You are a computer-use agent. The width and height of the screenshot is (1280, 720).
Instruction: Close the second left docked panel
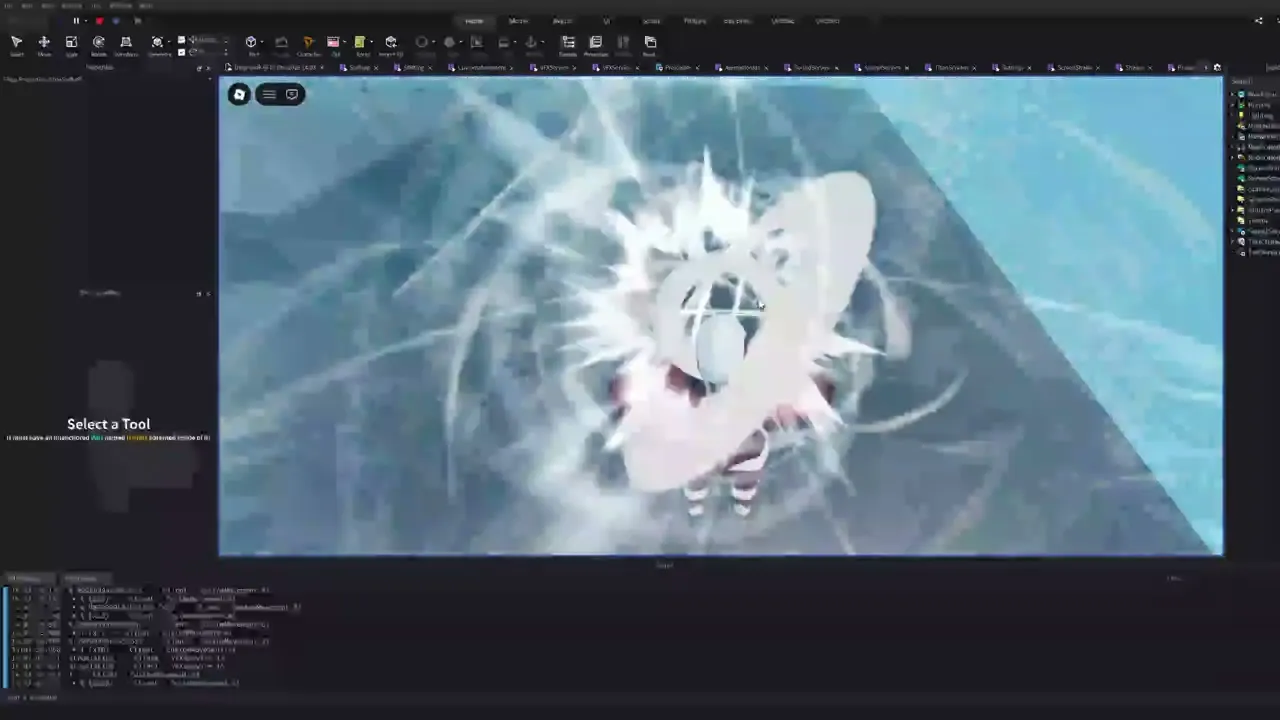click(x=208, y=294)
